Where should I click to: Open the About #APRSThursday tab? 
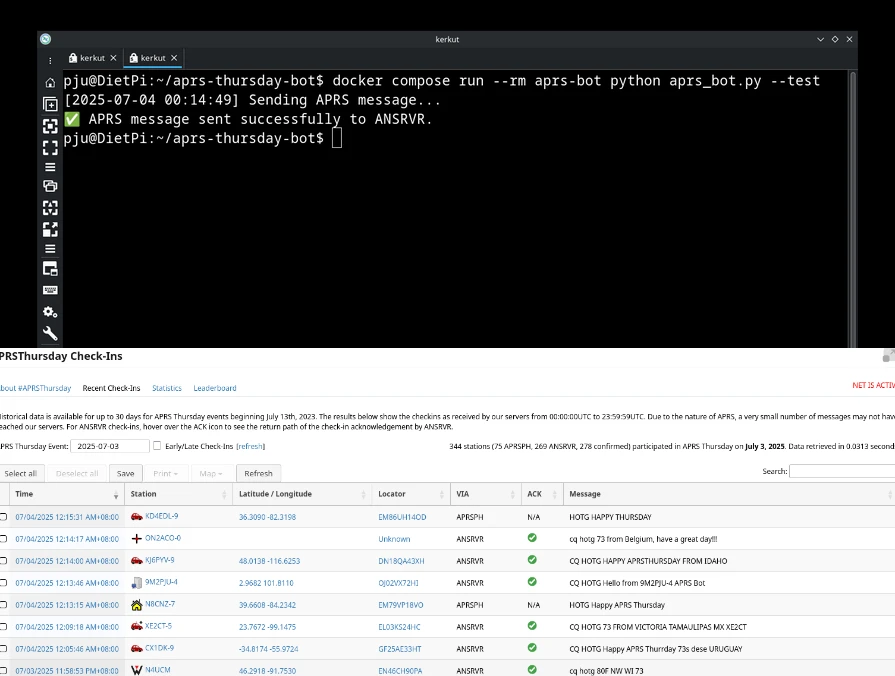35,388
